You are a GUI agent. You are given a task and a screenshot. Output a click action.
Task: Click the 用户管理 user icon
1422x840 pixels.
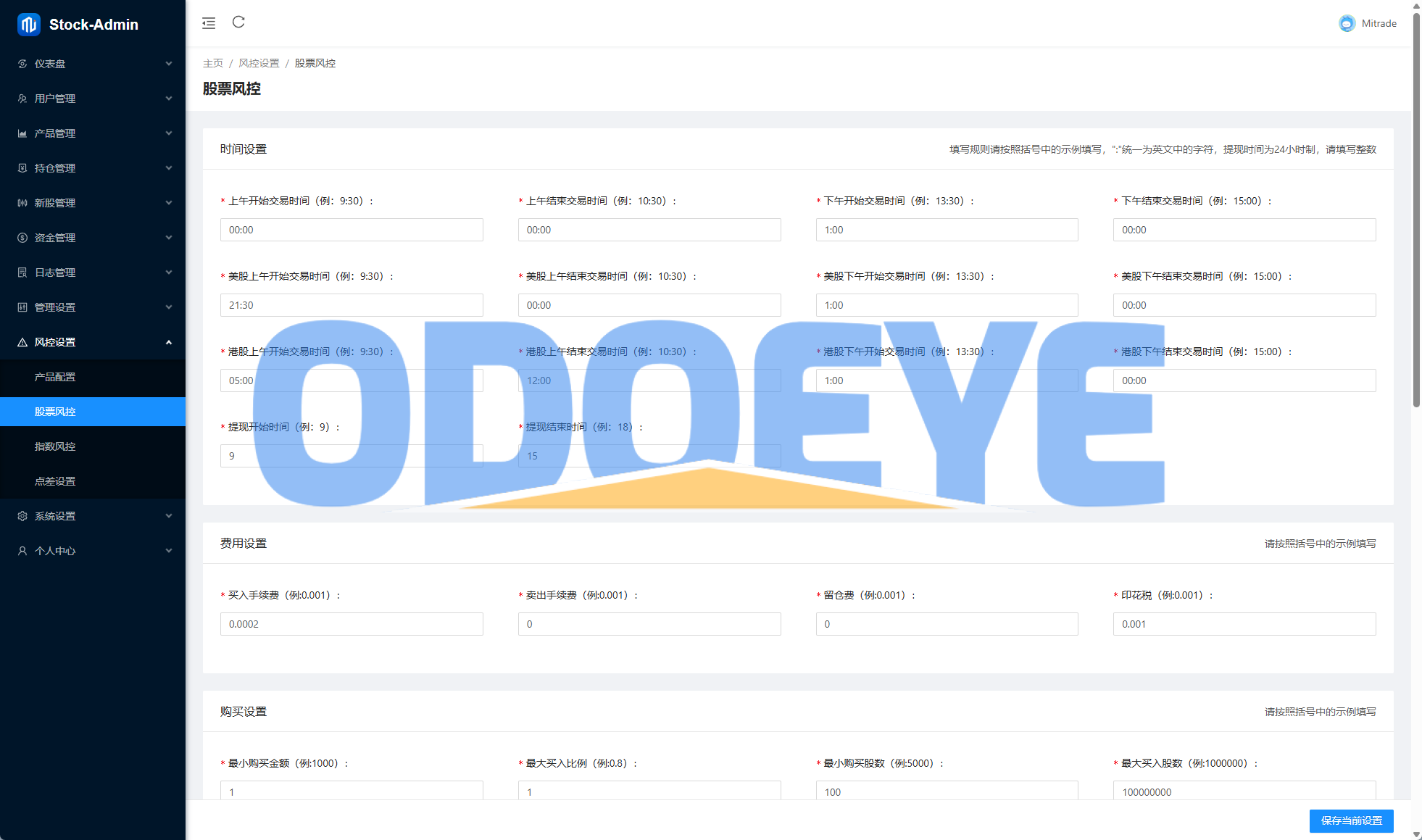[22, 99]
